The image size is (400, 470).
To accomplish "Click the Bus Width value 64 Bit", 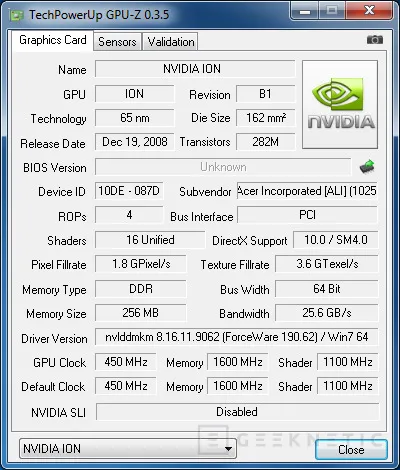I will (x=327, y=289).
